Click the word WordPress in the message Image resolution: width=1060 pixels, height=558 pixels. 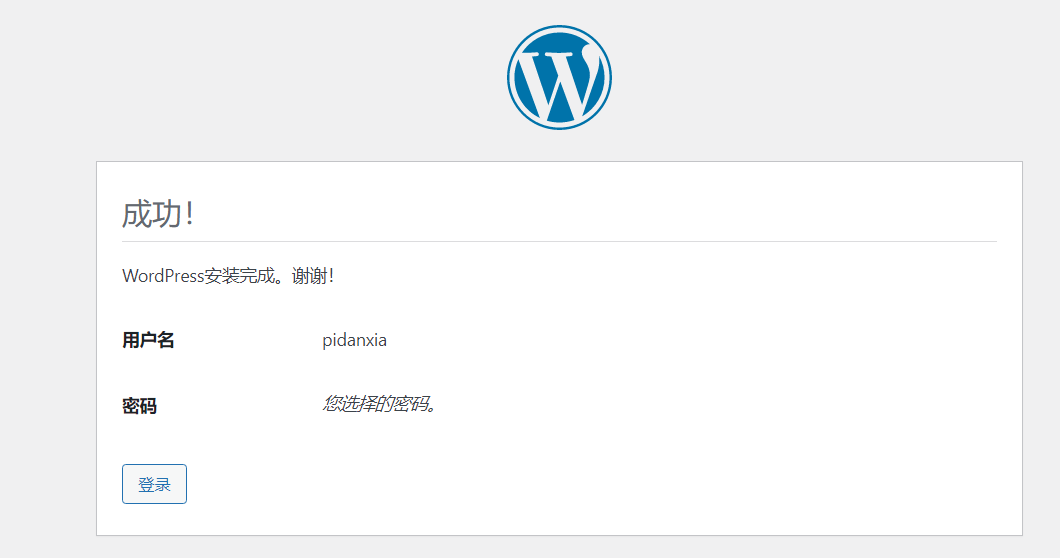162,276
